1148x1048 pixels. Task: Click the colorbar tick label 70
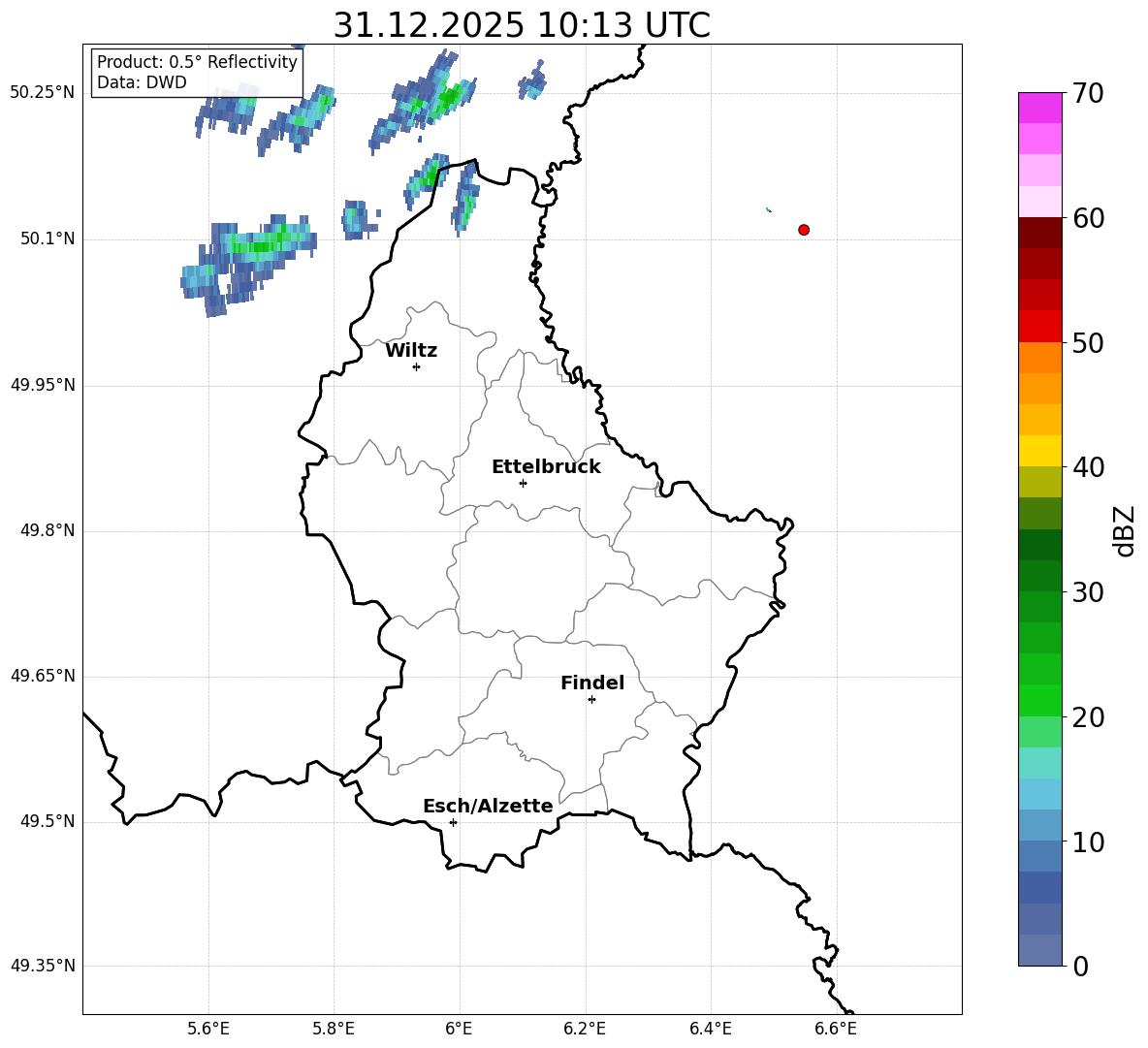tap(1088, 93)
